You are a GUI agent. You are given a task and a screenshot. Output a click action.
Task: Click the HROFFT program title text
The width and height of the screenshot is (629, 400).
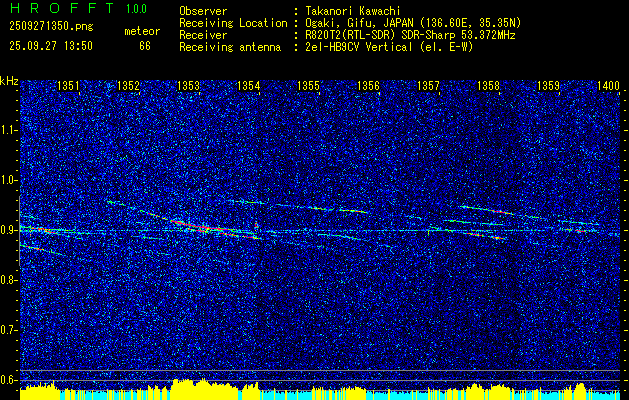[x=62, y=8]
